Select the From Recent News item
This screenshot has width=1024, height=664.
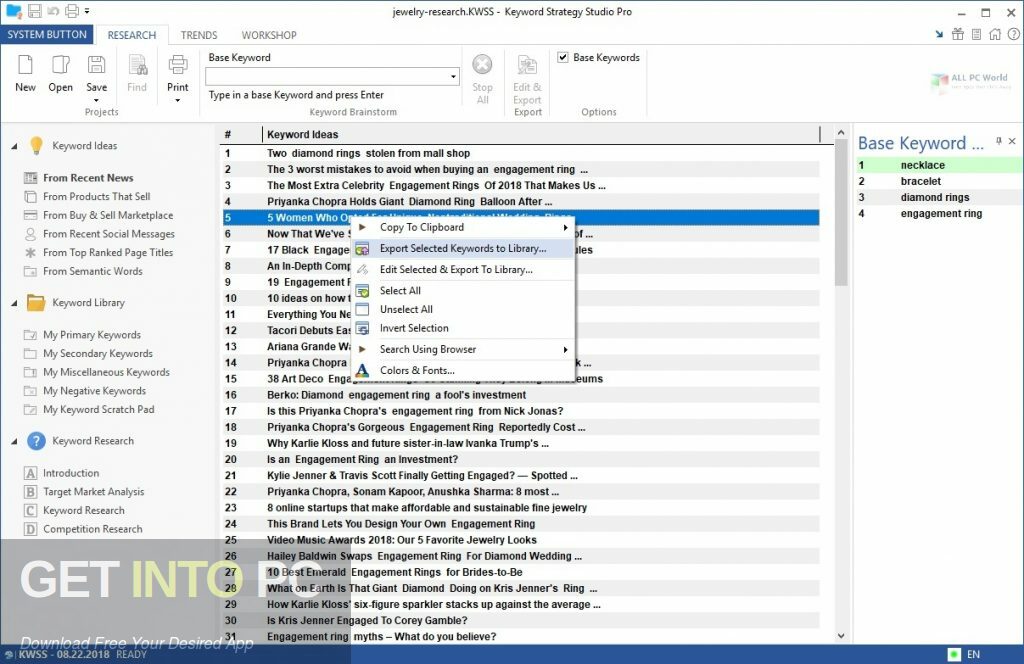(x=88, y=178)
